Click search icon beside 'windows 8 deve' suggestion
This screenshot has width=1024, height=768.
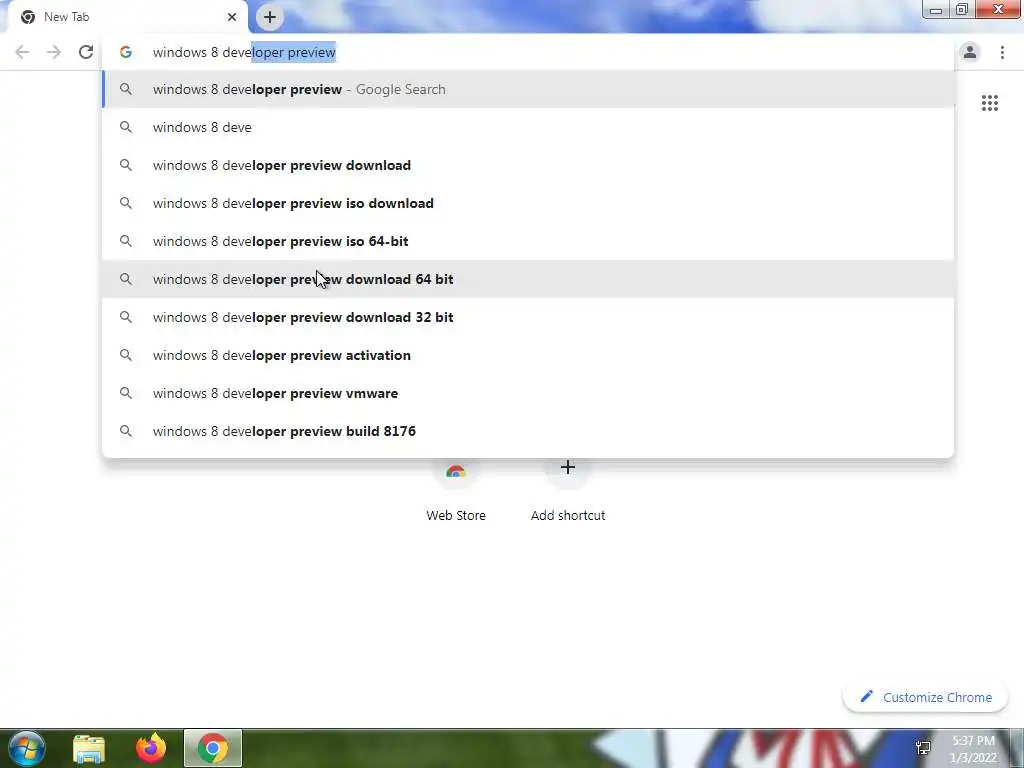click(x=126, y=127)
